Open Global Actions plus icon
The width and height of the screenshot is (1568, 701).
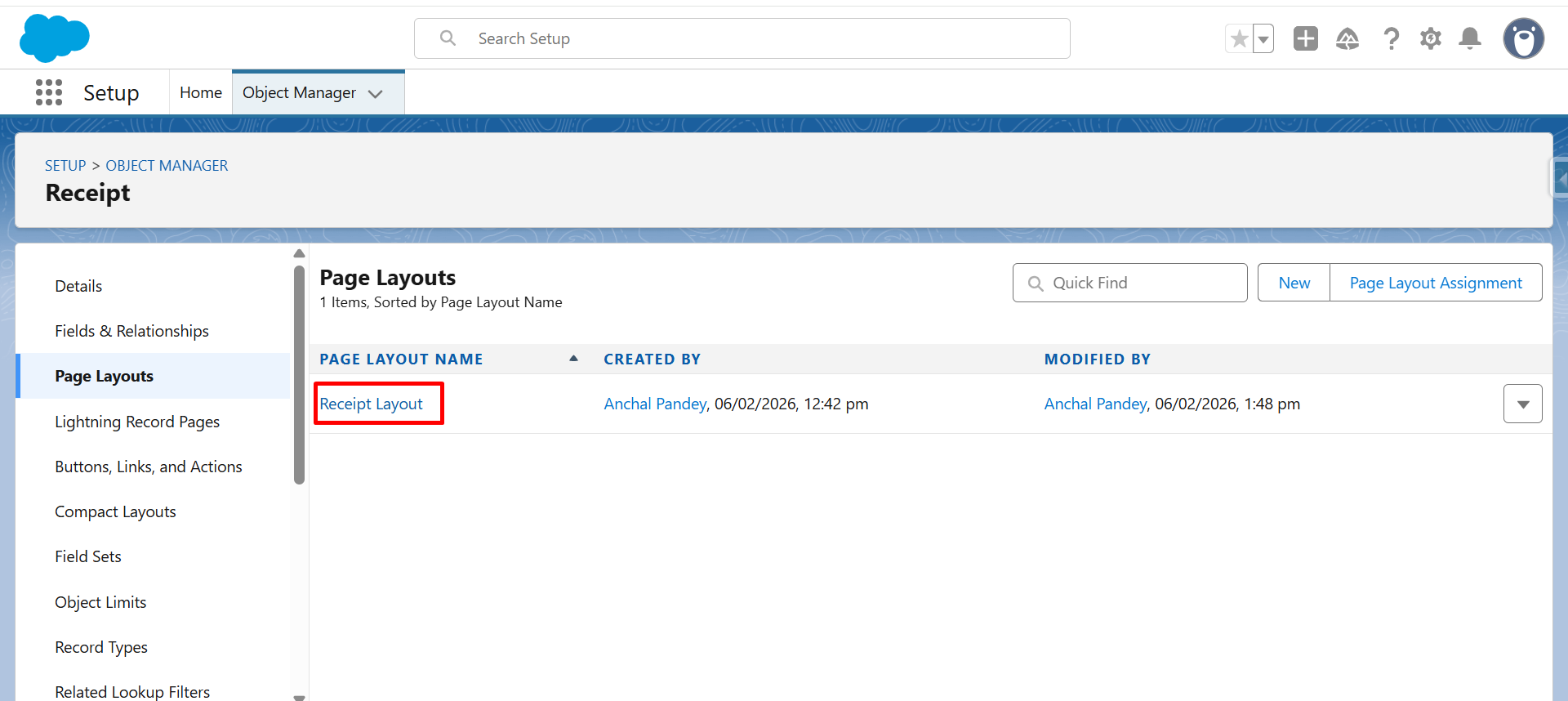coord(1305,38)
